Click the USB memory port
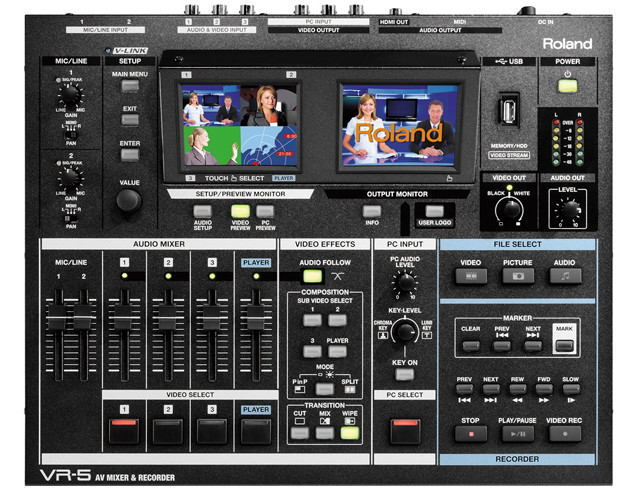 [x=509, y=110]
